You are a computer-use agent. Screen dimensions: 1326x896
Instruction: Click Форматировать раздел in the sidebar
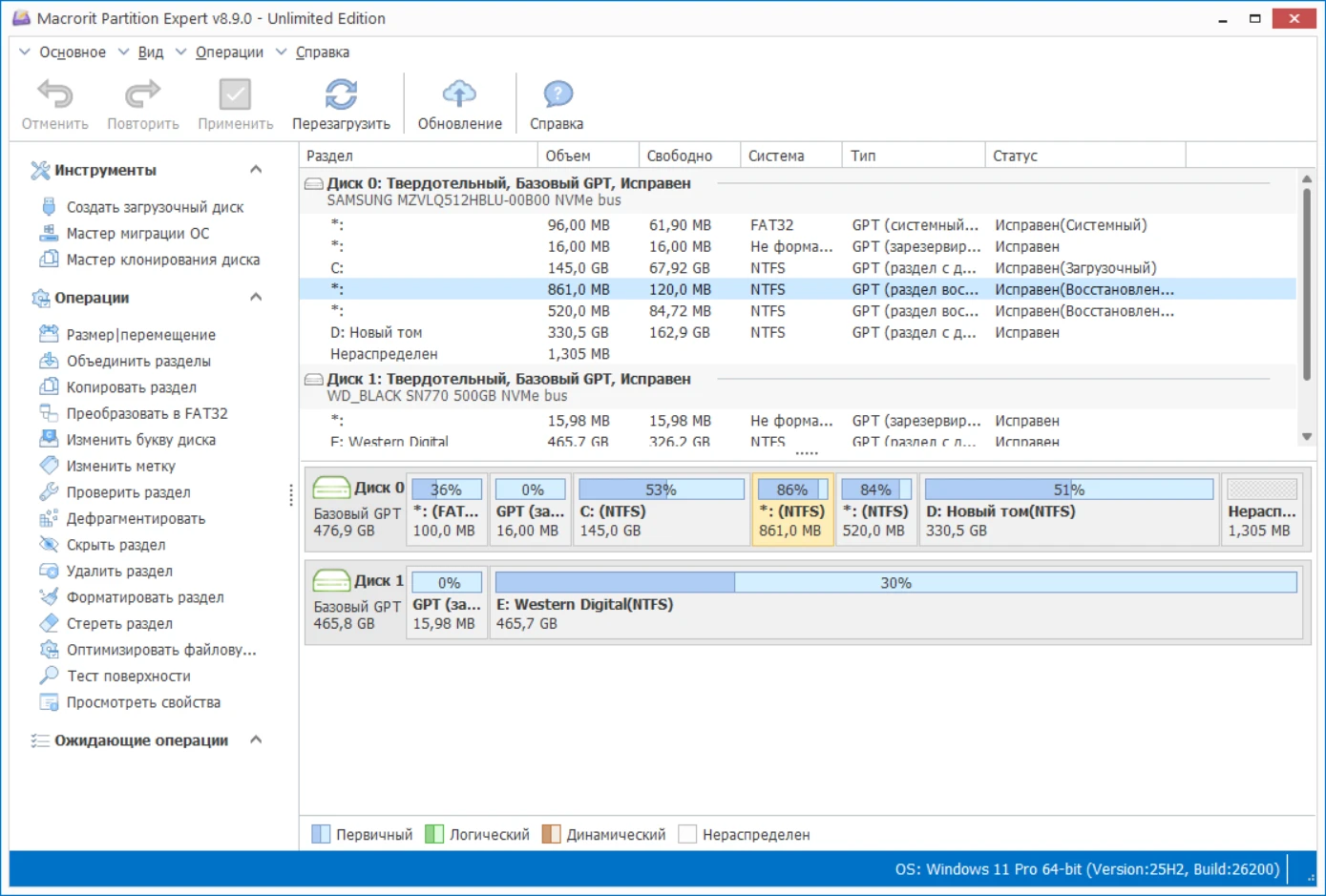(145, 598)
